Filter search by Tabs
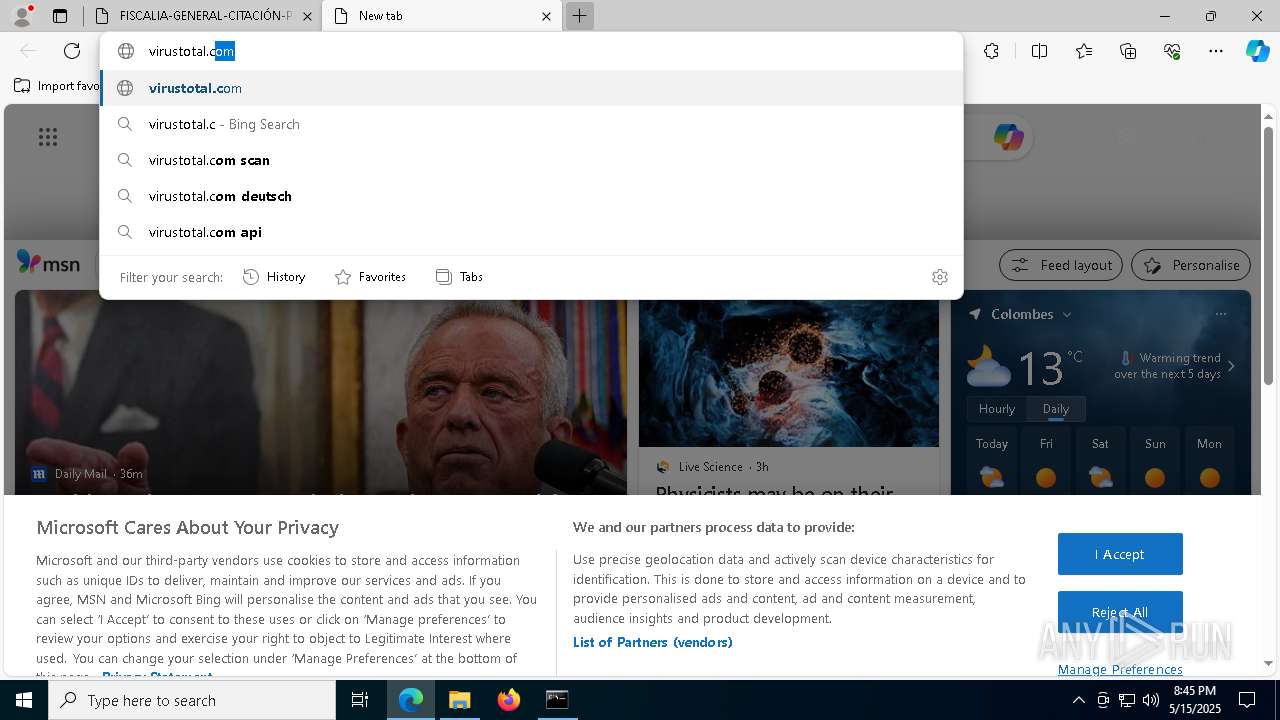This screenshot has height=720, width=1280. tap(459, 277)
